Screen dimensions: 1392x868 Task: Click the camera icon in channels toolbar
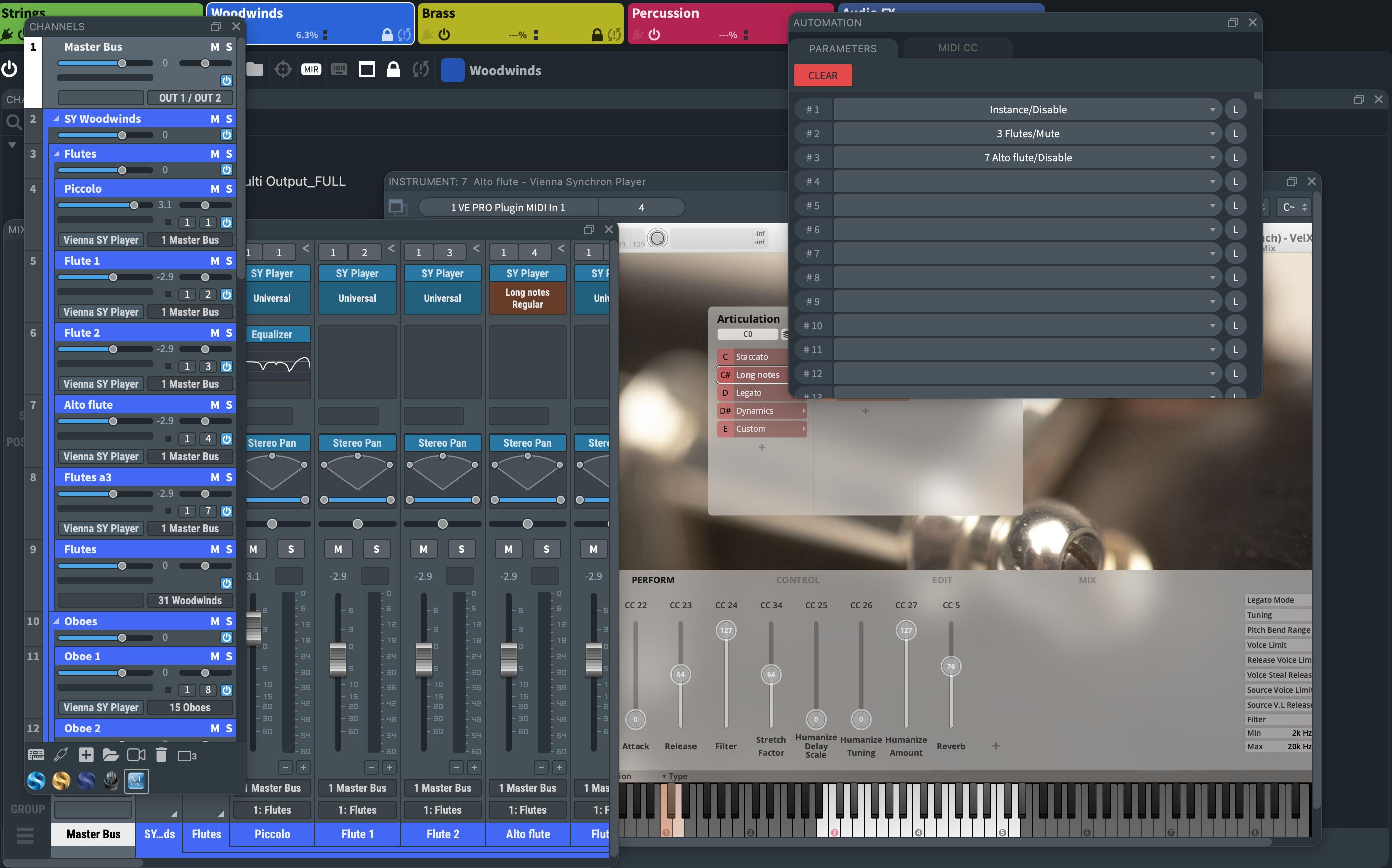point(136,755)
